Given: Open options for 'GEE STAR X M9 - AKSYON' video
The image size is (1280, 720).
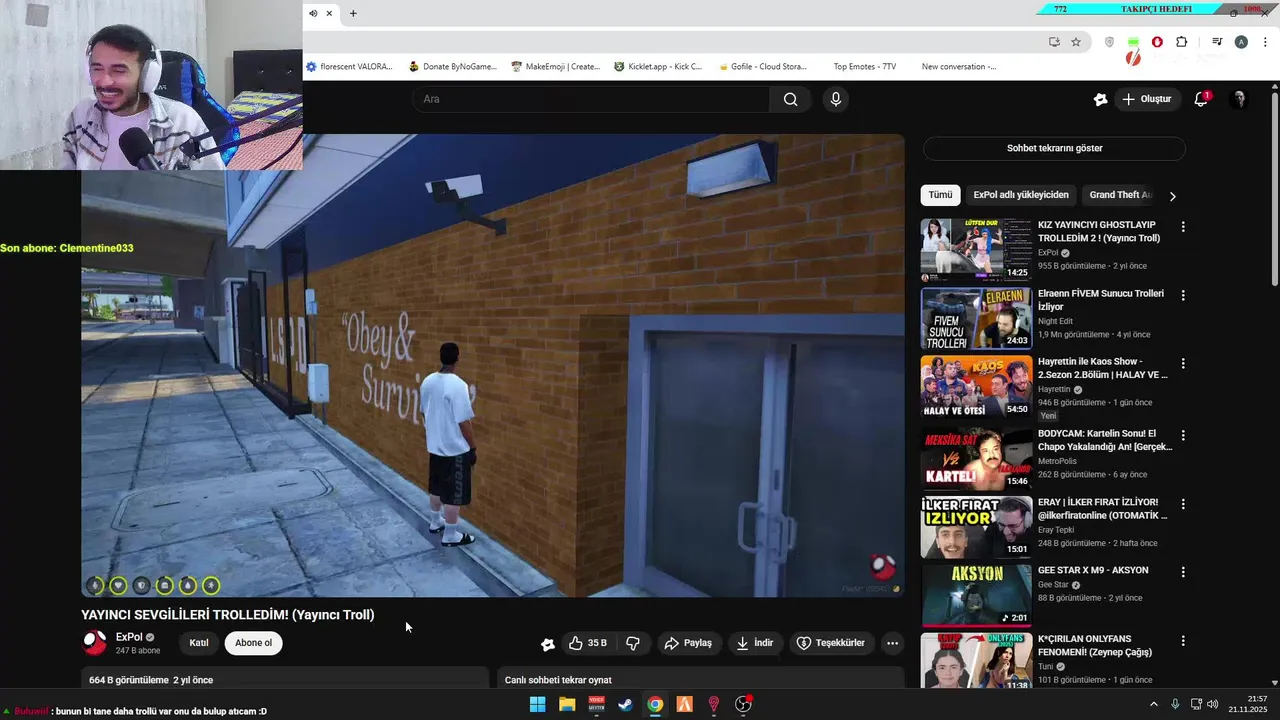Looking at the screenshot, I should pos(1183,572).
